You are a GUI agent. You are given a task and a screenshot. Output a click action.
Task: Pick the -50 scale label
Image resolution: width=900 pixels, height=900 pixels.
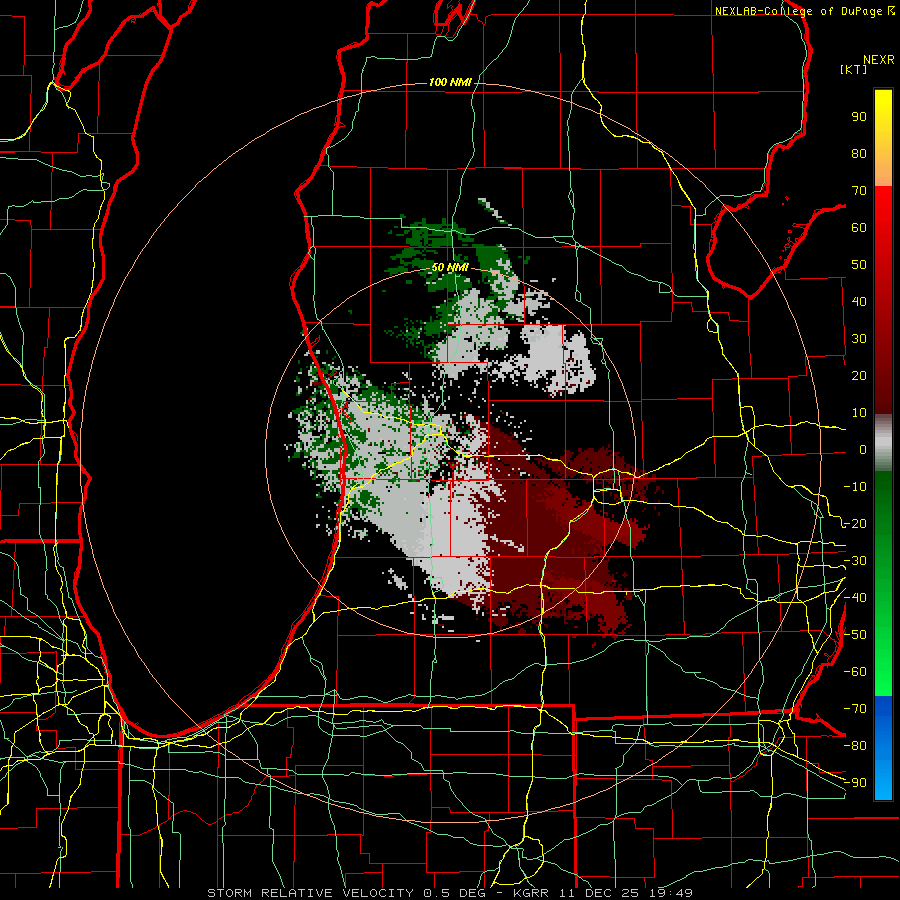(855, 635)
